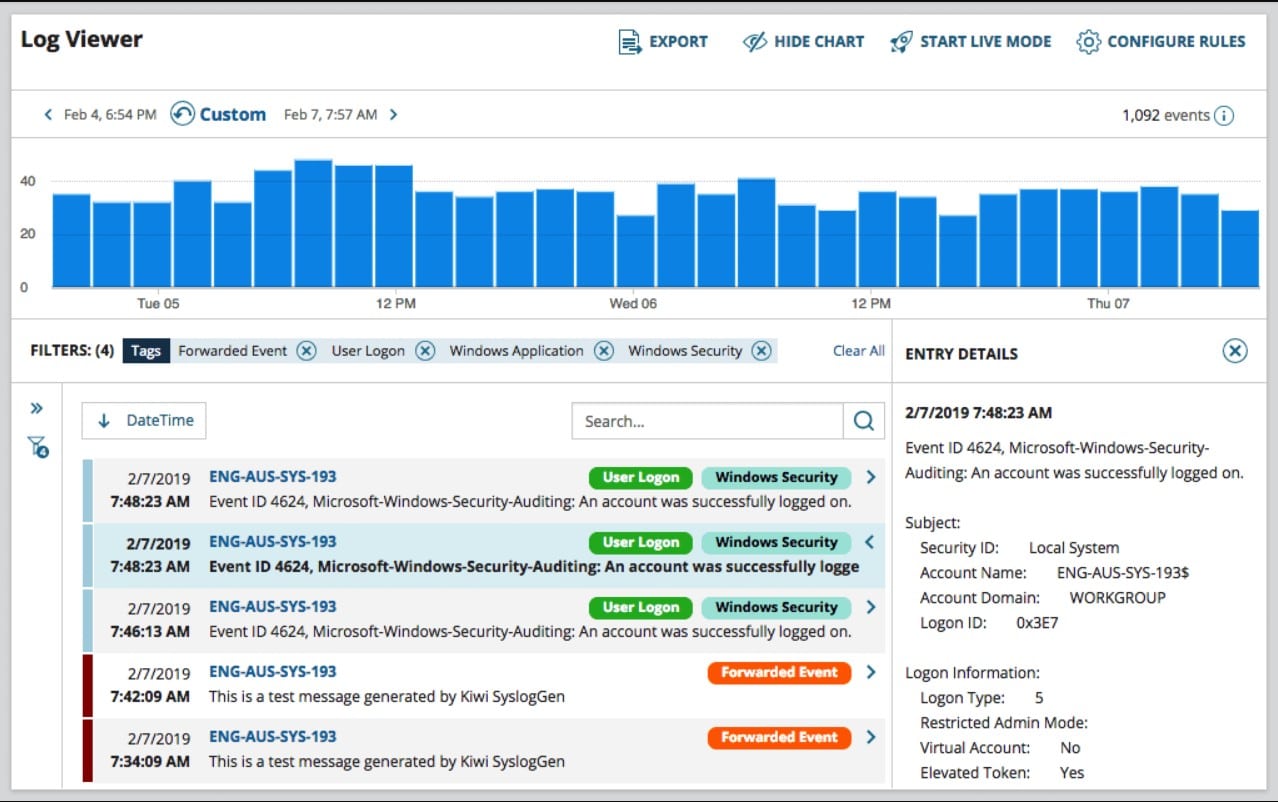Click 'Feb 7, 7:57 AM' end time
1278x802 pixels.
pos(330,115)
